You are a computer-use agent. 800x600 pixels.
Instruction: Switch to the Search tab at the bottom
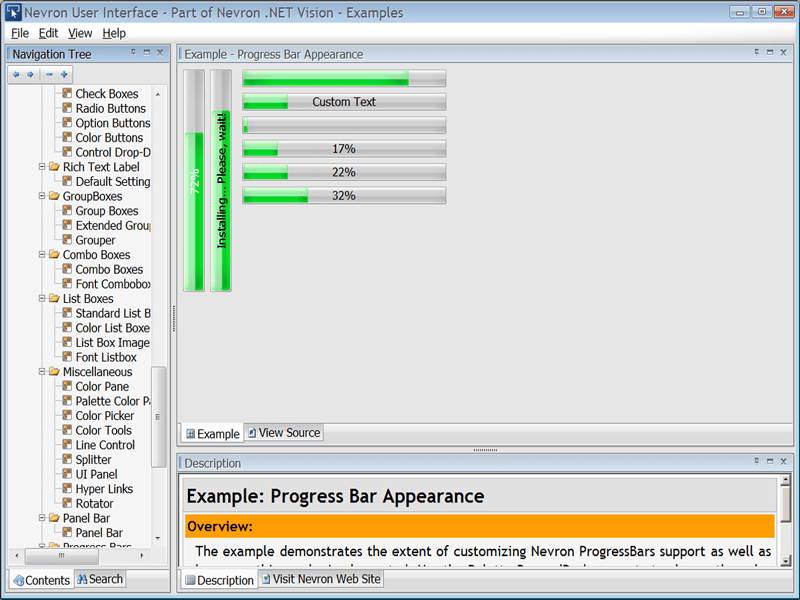(x=99, y=579)
